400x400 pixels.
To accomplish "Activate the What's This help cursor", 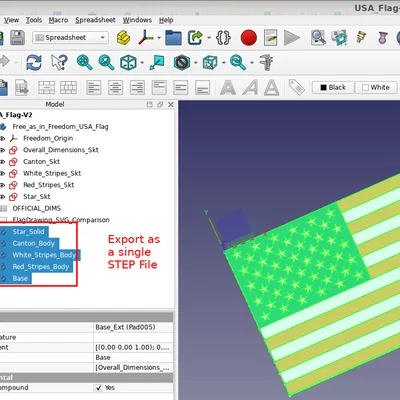I will (x=59, y=62).
